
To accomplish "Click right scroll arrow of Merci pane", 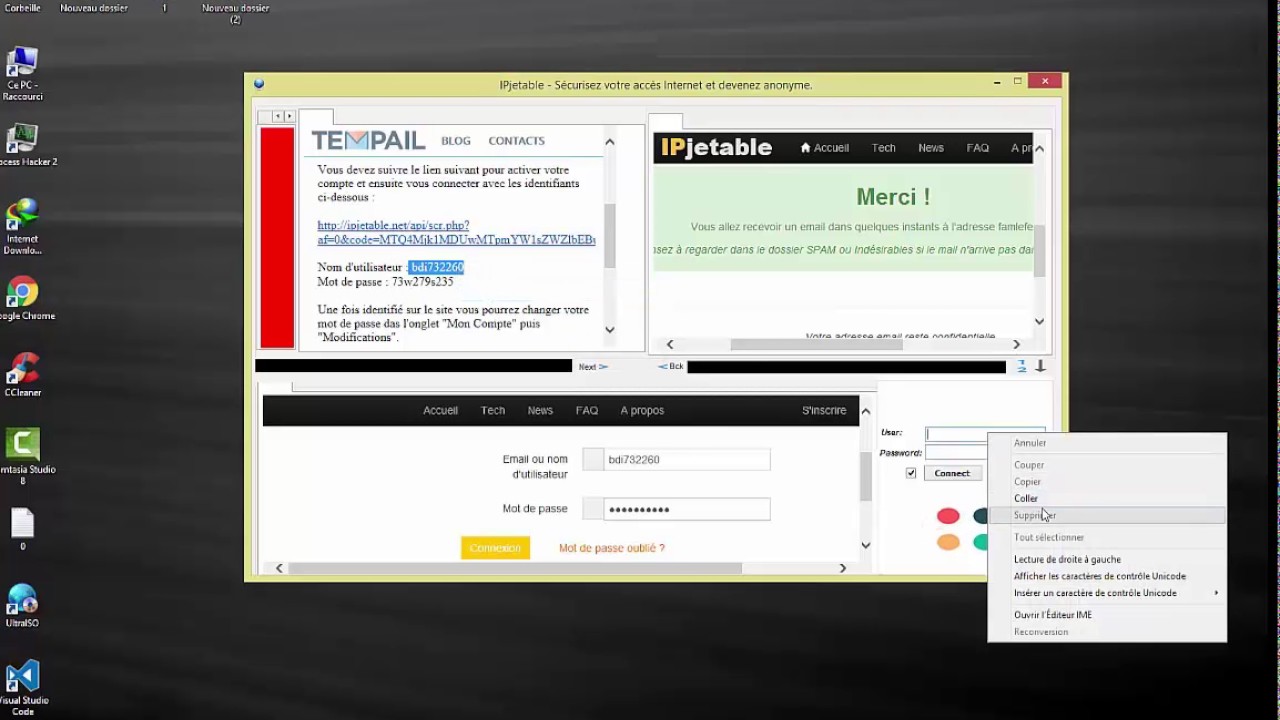I will pyautogui.click(x=1016, y=345).
